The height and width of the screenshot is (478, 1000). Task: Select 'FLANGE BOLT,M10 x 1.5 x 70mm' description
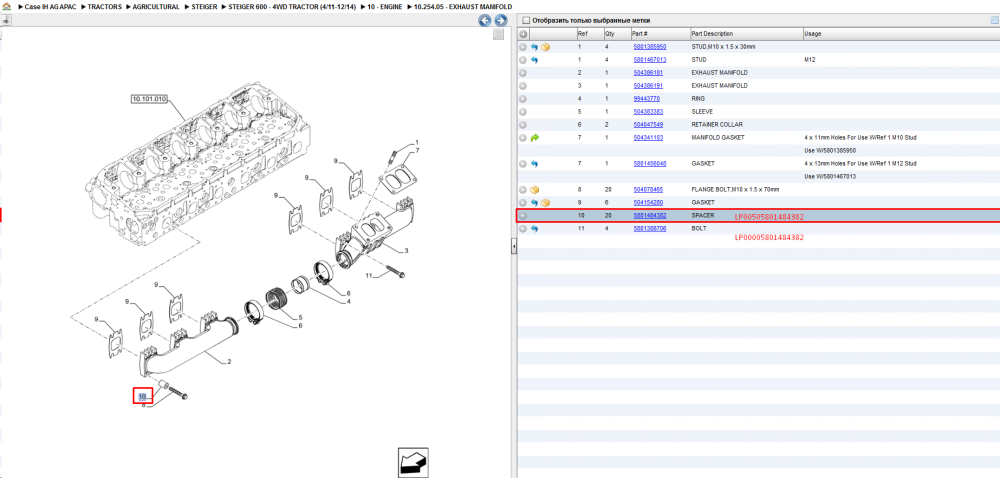click(x=735, y=189)
